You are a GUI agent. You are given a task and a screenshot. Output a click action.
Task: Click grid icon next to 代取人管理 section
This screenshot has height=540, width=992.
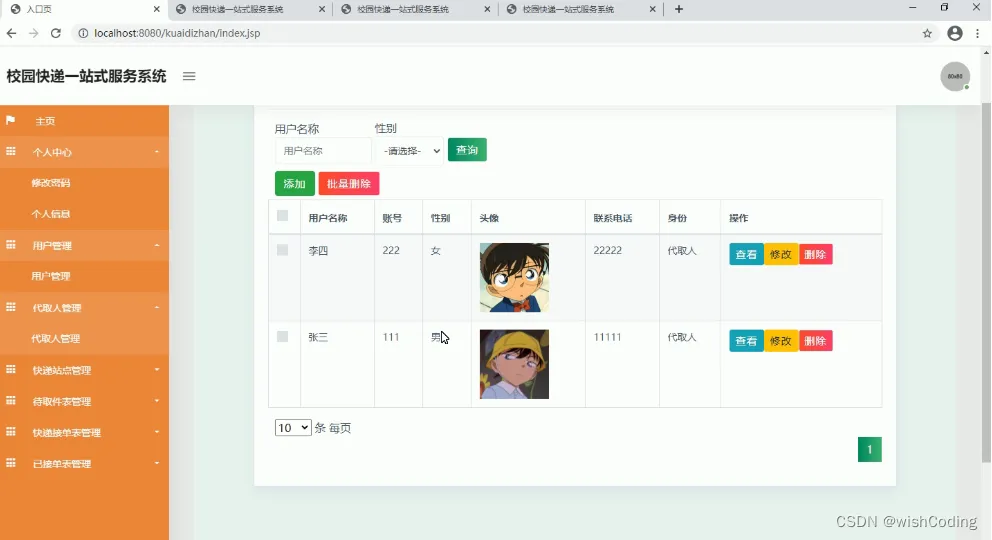click(x=11, y=307)
